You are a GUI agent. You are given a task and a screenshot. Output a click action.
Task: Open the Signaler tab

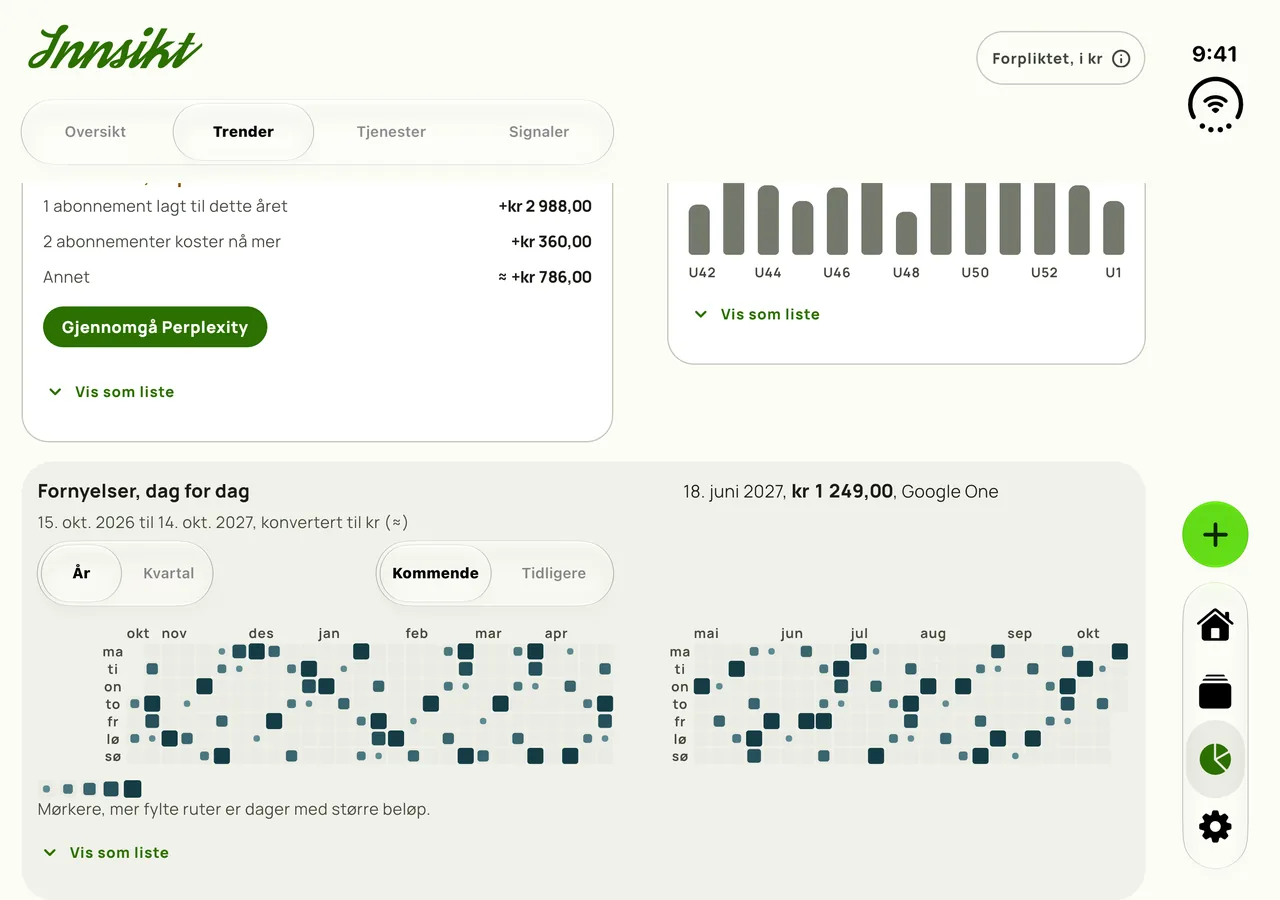point(539,132)
